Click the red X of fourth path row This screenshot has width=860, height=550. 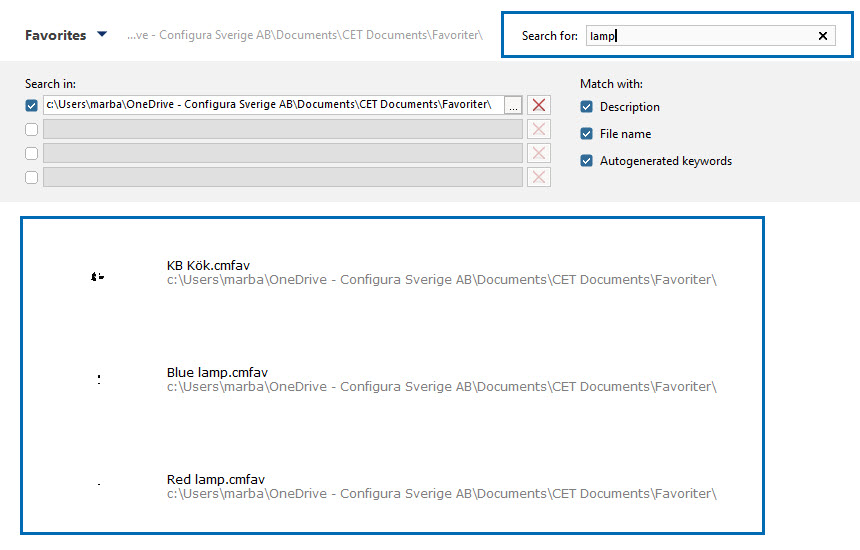pos(539,177)
